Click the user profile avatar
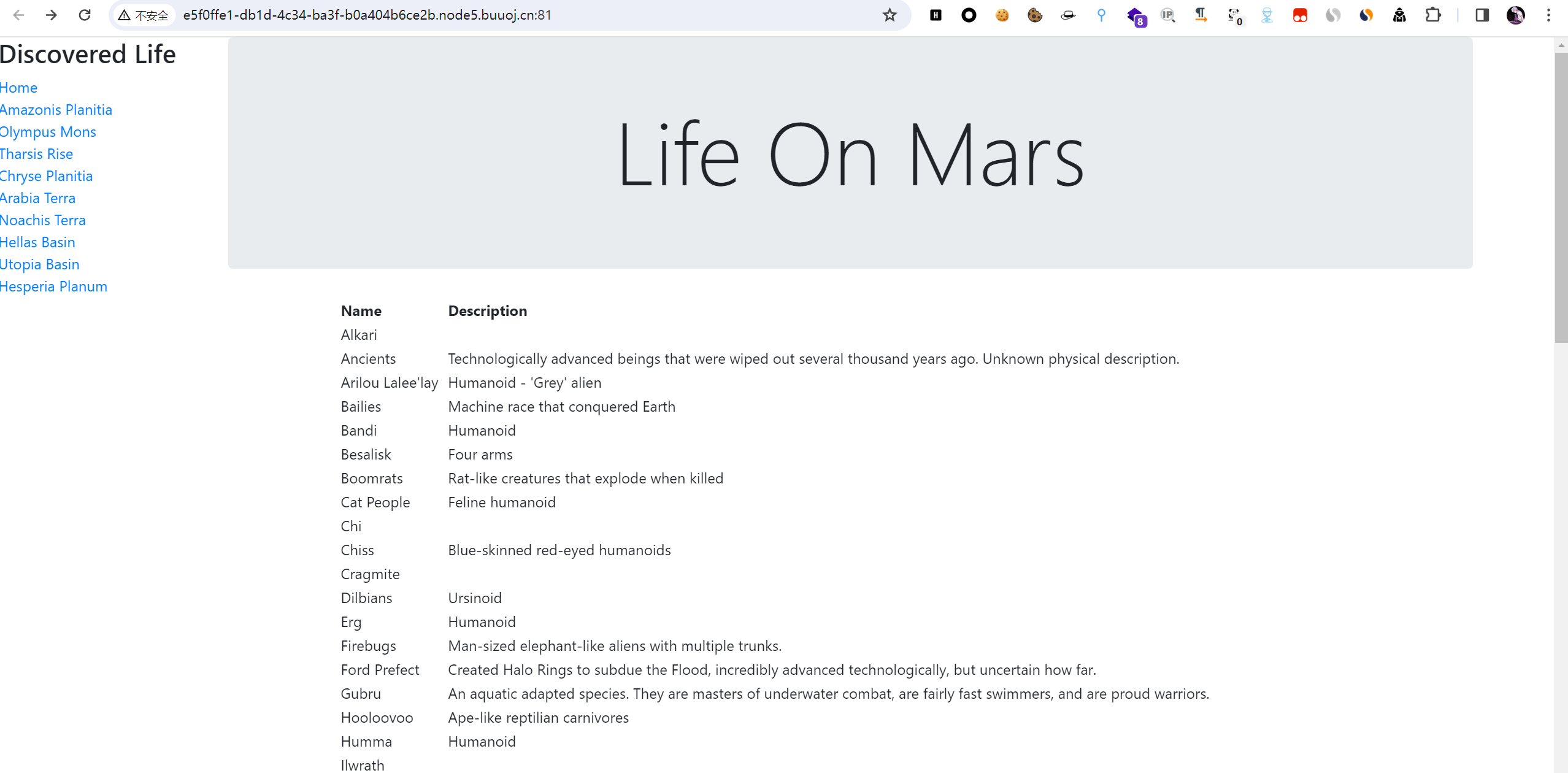This screenshot has width=1568, height=773. [x=1515, y=15]
